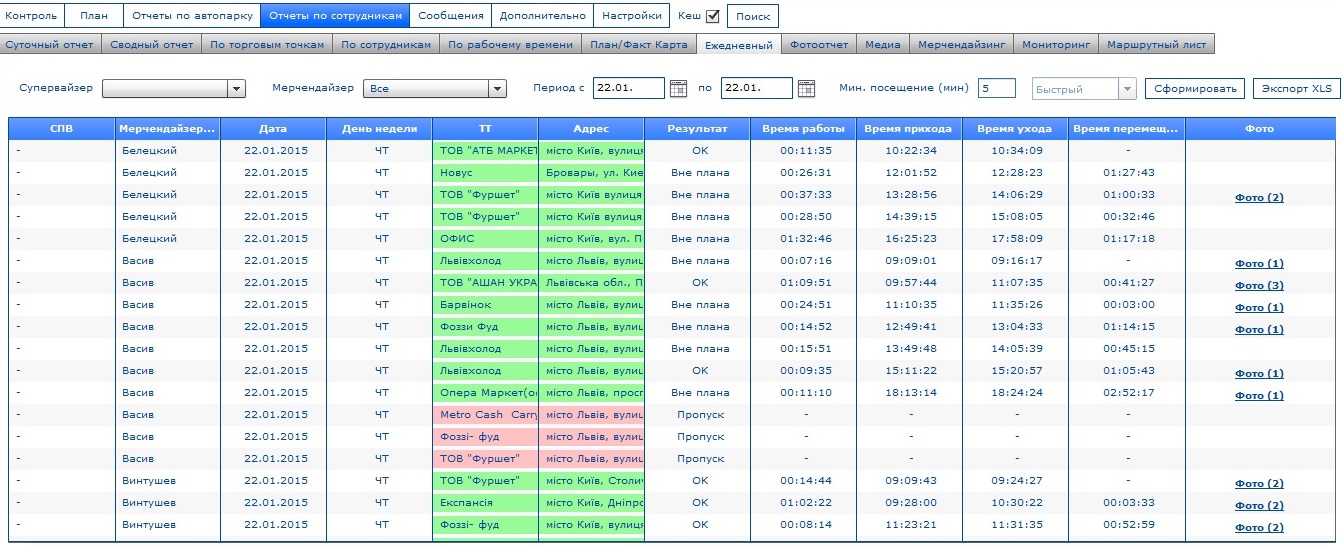Expand the Супервайзер dropdown
Viewport: 1342px width, 550px height.
tap(237, 89)
